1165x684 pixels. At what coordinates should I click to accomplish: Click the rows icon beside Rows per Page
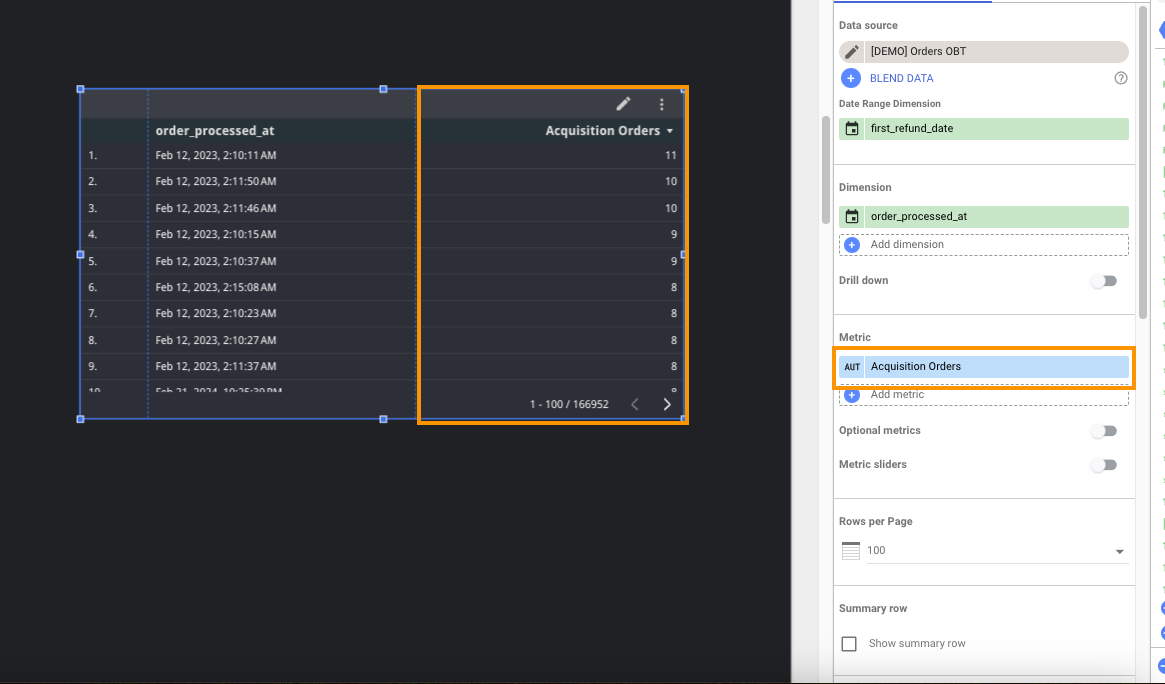click(851, 550)
